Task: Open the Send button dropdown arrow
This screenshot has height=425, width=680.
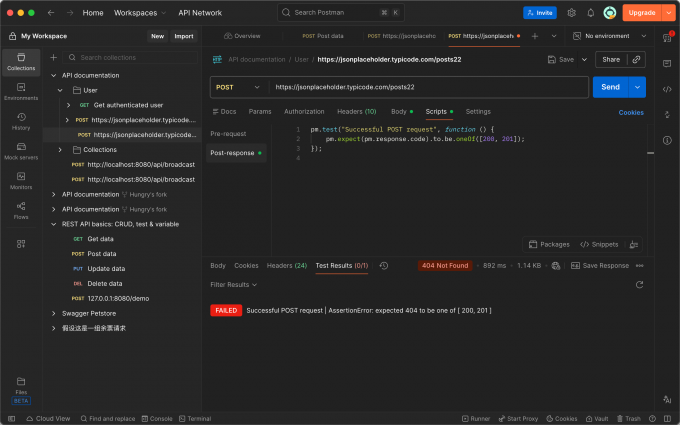Action: (637, 87)
